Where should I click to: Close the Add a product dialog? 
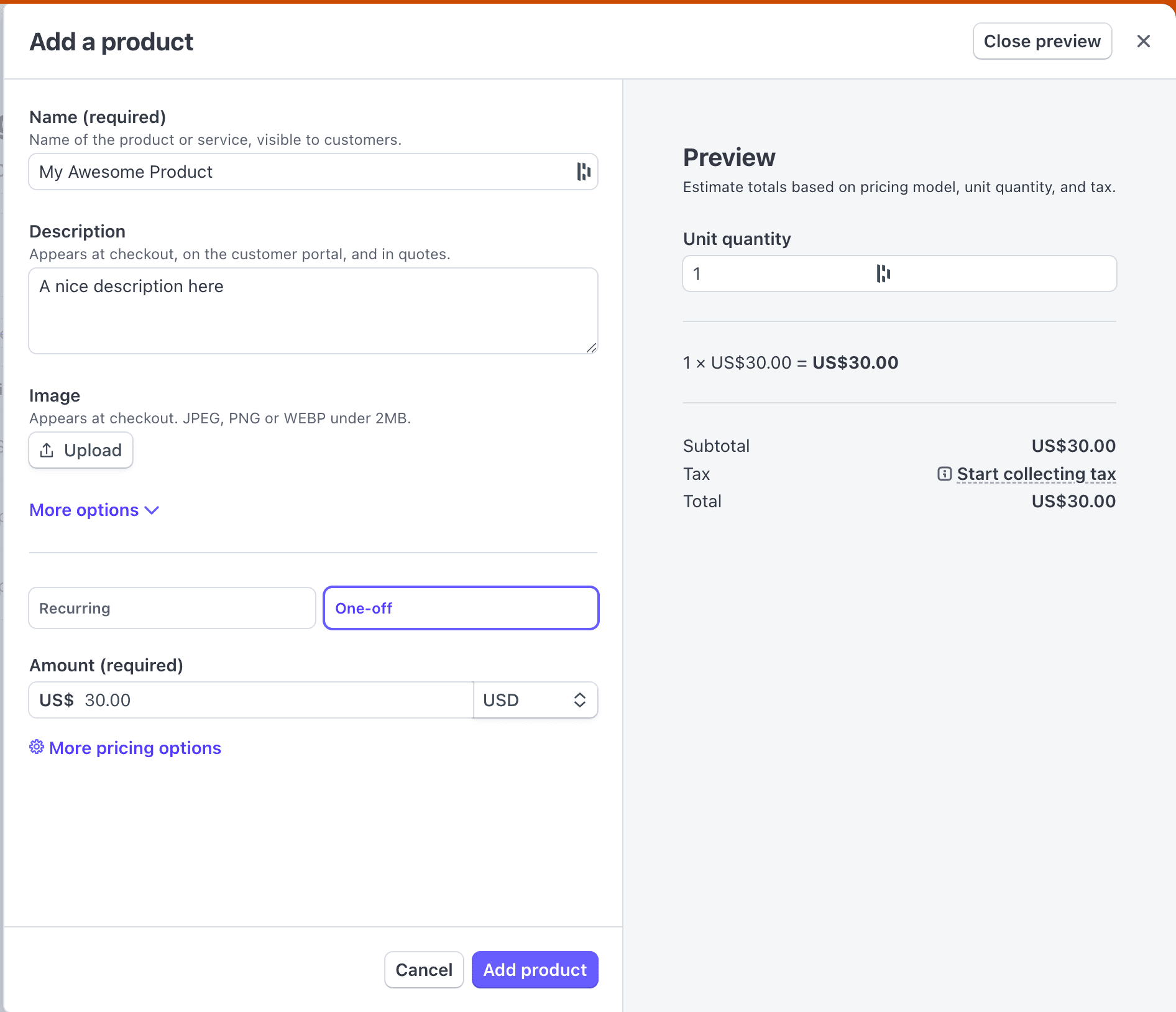1143,41
